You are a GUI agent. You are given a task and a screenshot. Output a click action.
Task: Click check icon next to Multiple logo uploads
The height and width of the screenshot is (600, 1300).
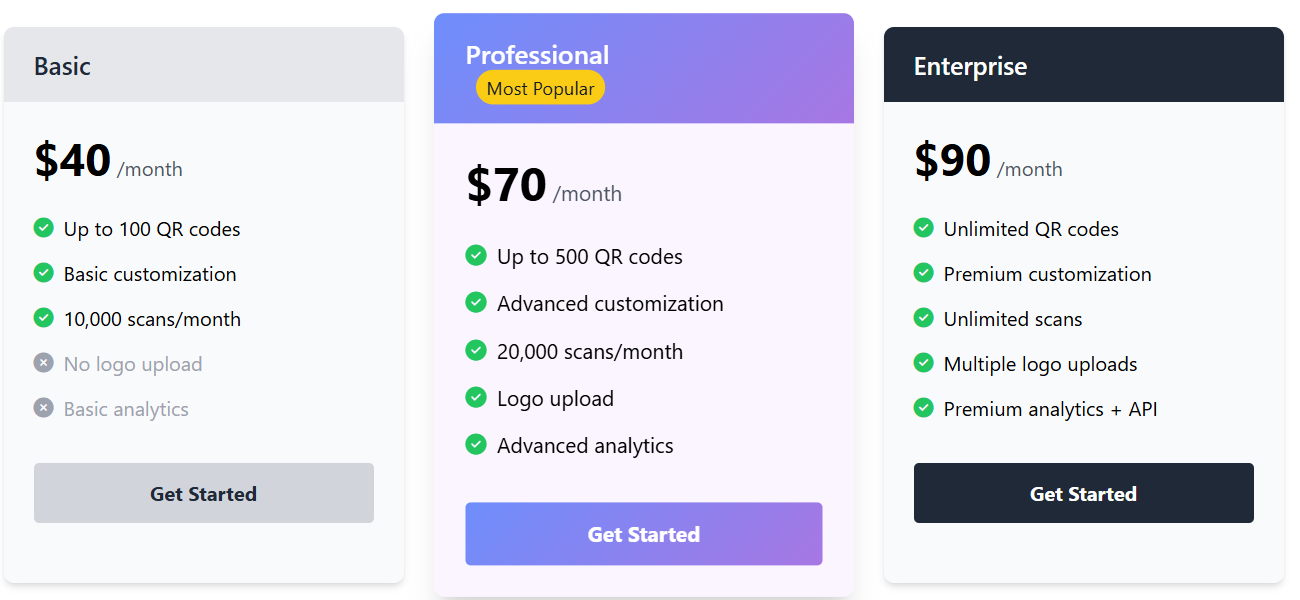tap(924, 363)
